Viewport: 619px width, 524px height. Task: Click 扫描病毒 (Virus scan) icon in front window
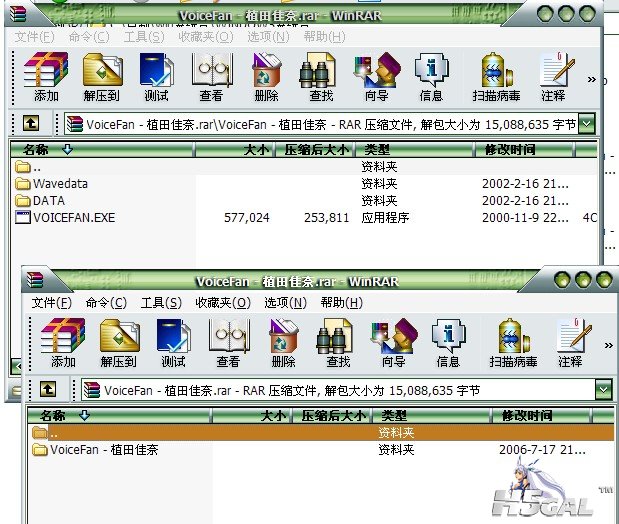click(514, 336)
